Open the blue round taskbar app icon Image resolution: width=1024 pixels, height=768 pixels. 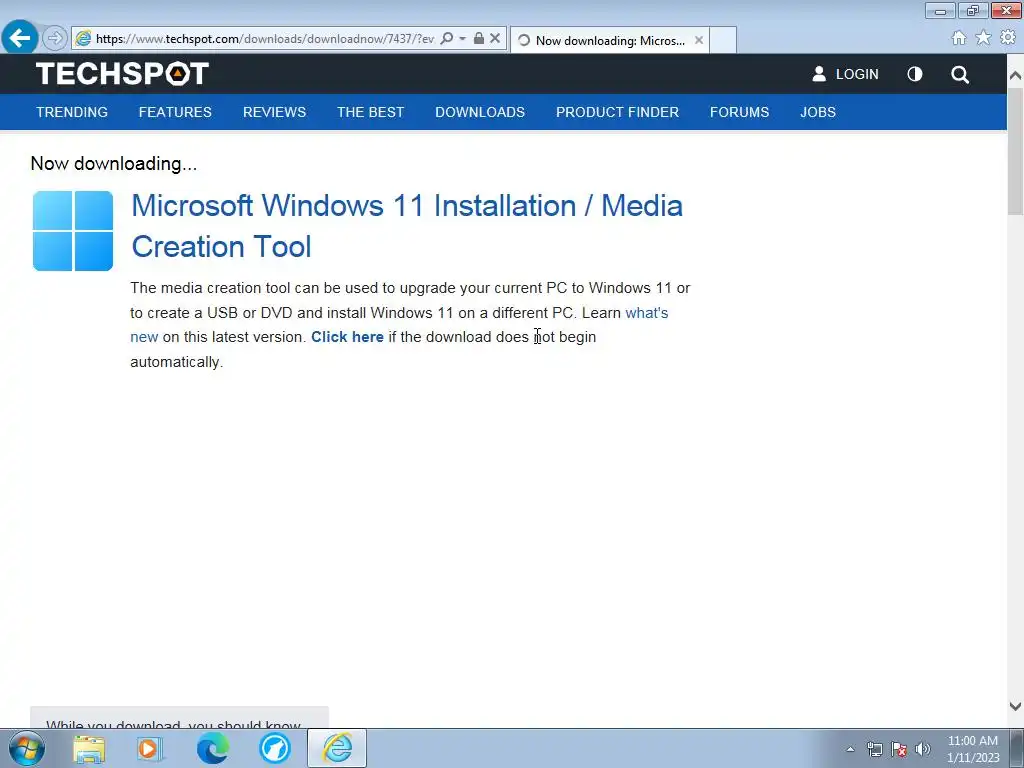pyautogui.click(x=275, y=748)
